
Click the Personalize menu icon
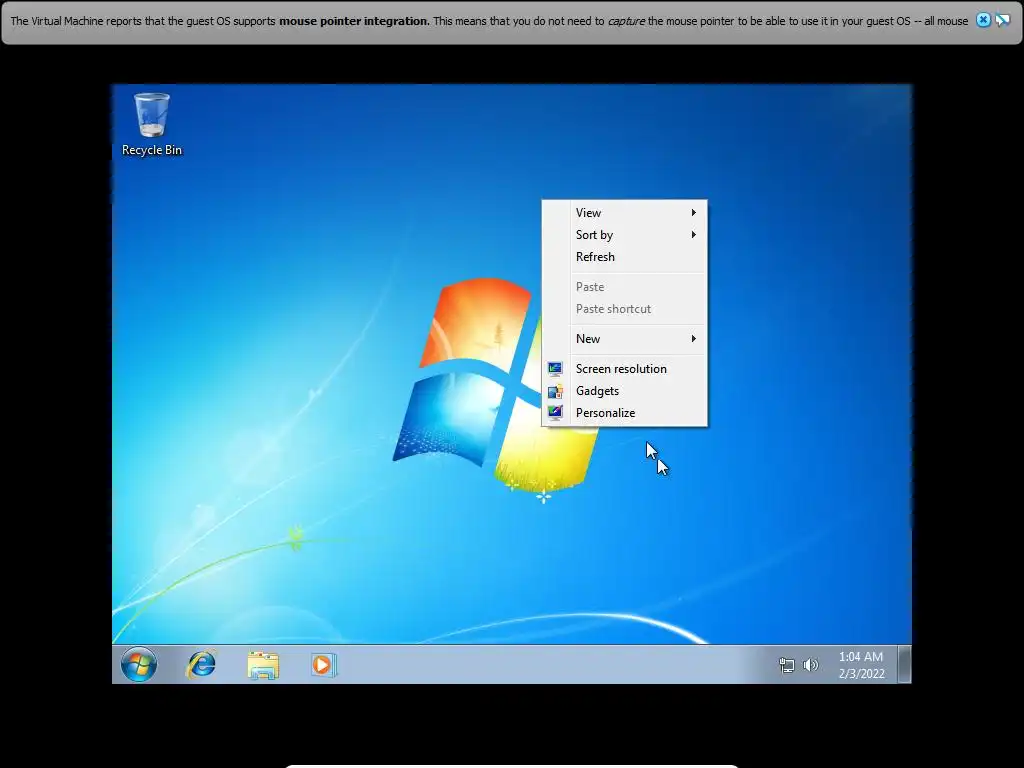(x=555, y=413)
